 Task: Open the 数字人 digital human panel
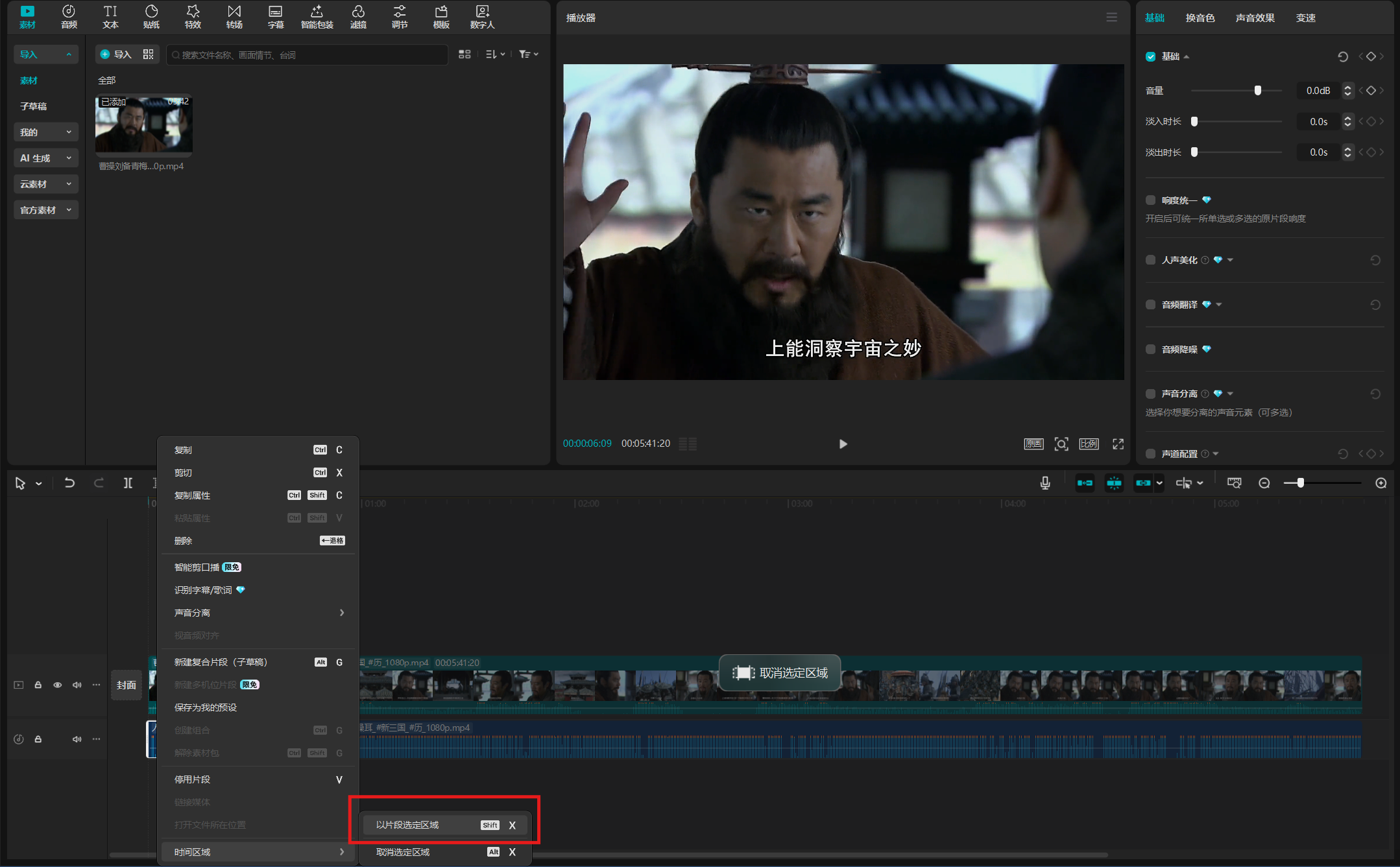482,17
